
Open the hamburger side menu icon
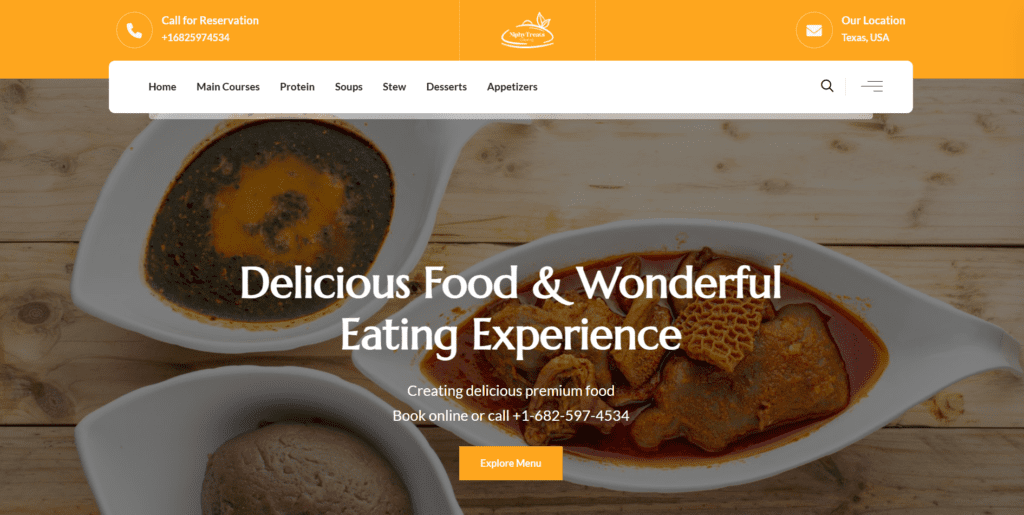tap(872, 86)
